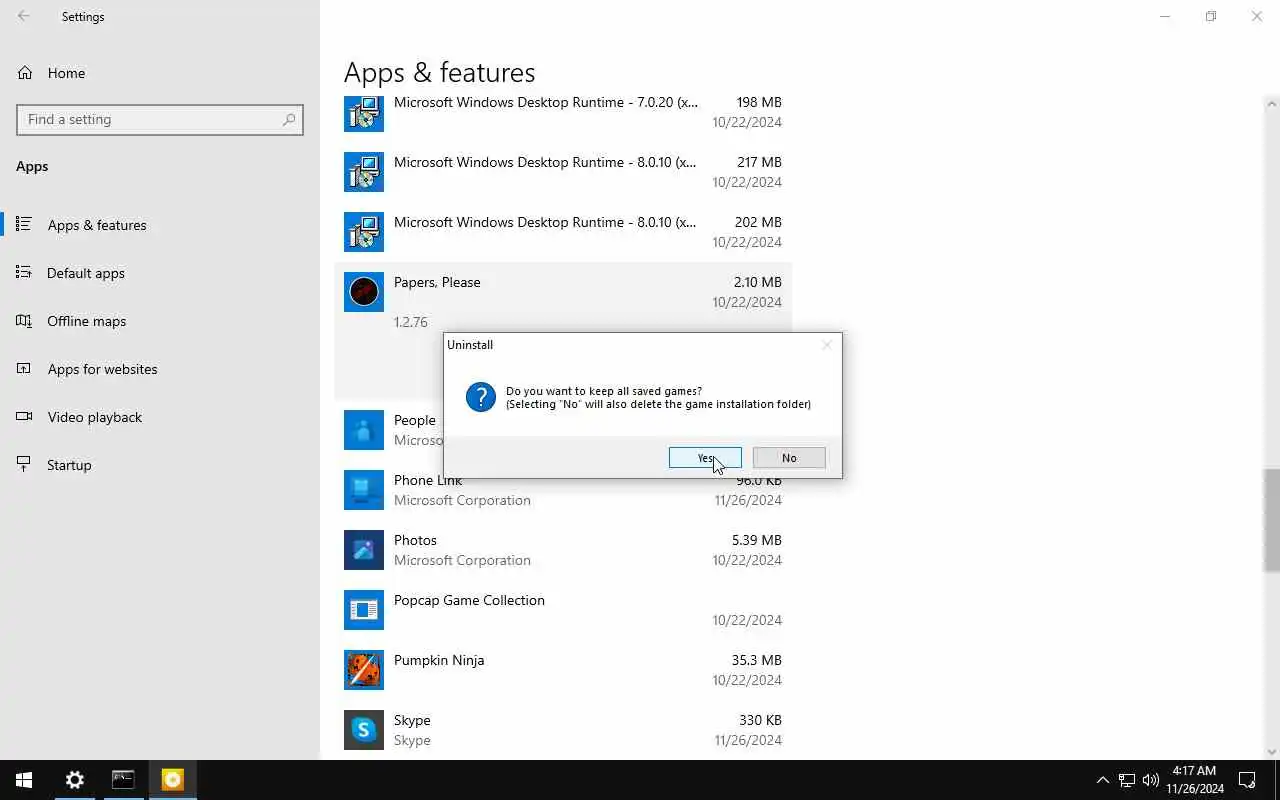
Task: Click the 35.3 MB size value
Action: [x=757, y=660]
